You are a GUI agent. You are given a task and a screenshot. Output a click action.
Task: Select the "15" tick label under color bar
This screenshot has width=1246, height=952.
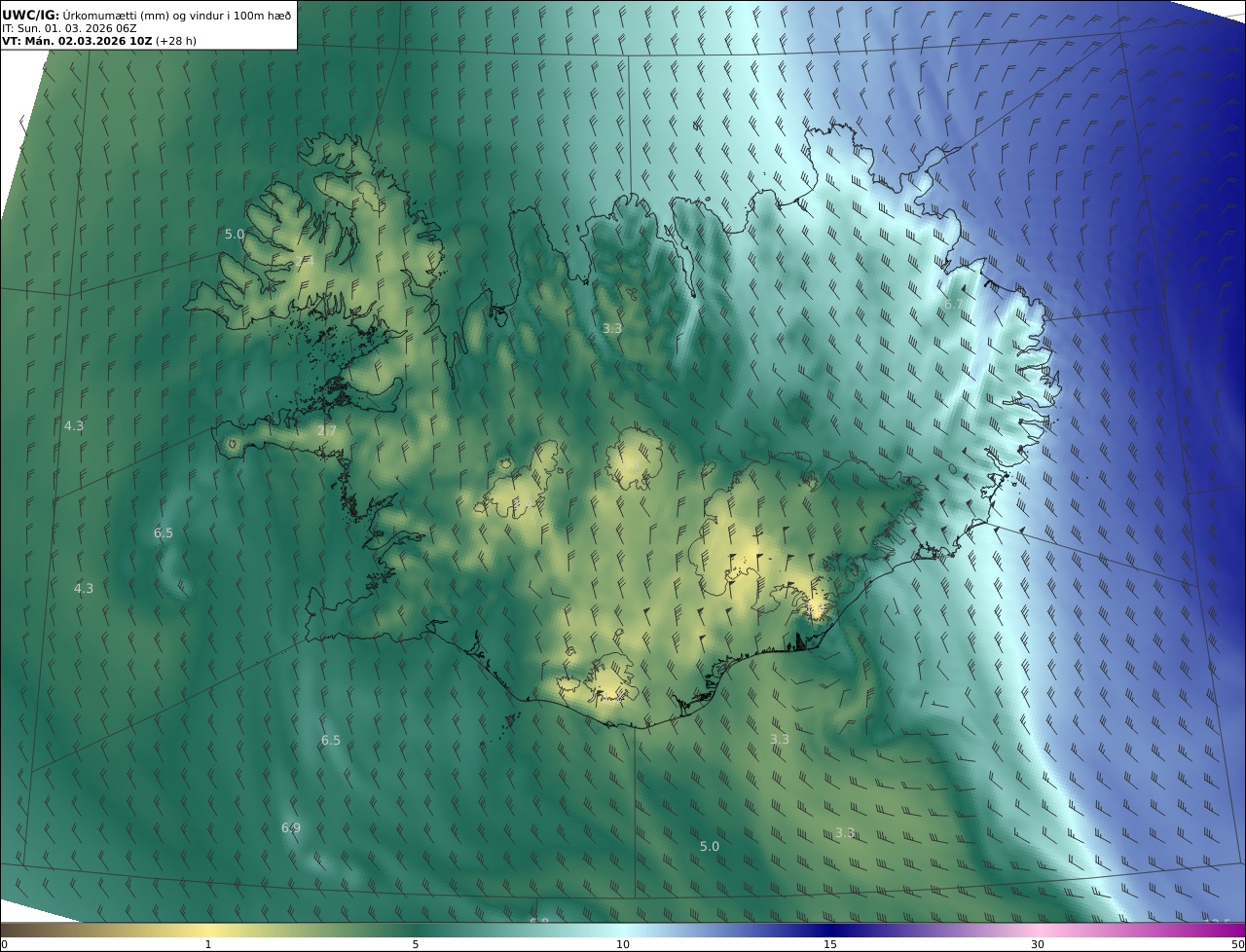[x=830, y=944]
